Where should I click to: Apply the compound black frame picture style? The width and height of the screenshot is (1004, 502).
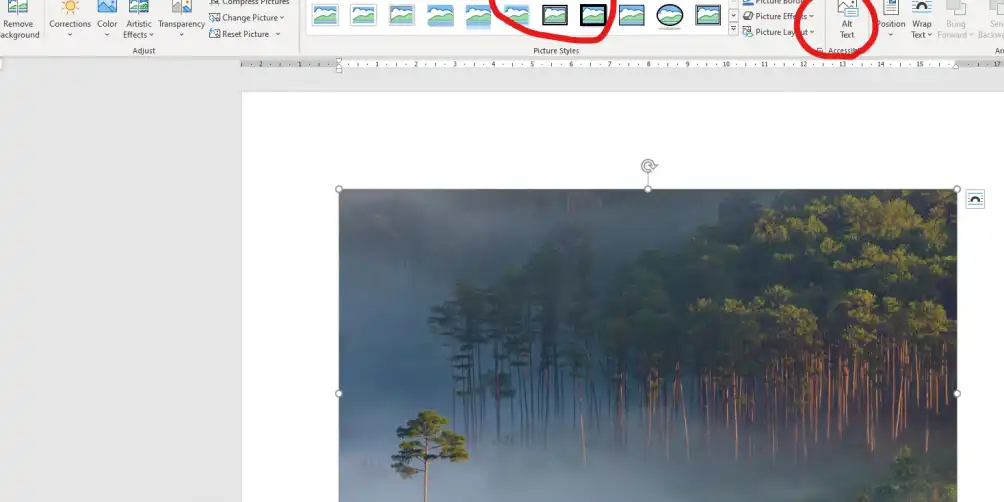click(708, 15)
